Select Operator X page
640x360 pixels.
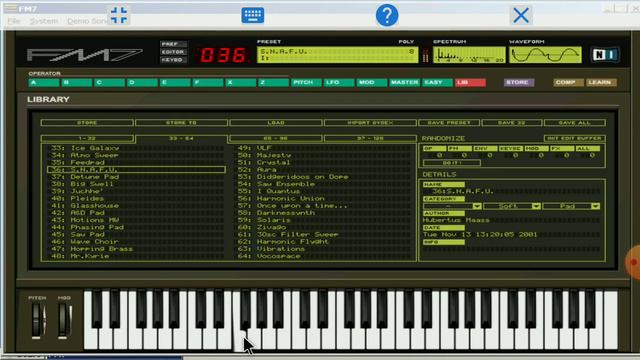(240, 82)
